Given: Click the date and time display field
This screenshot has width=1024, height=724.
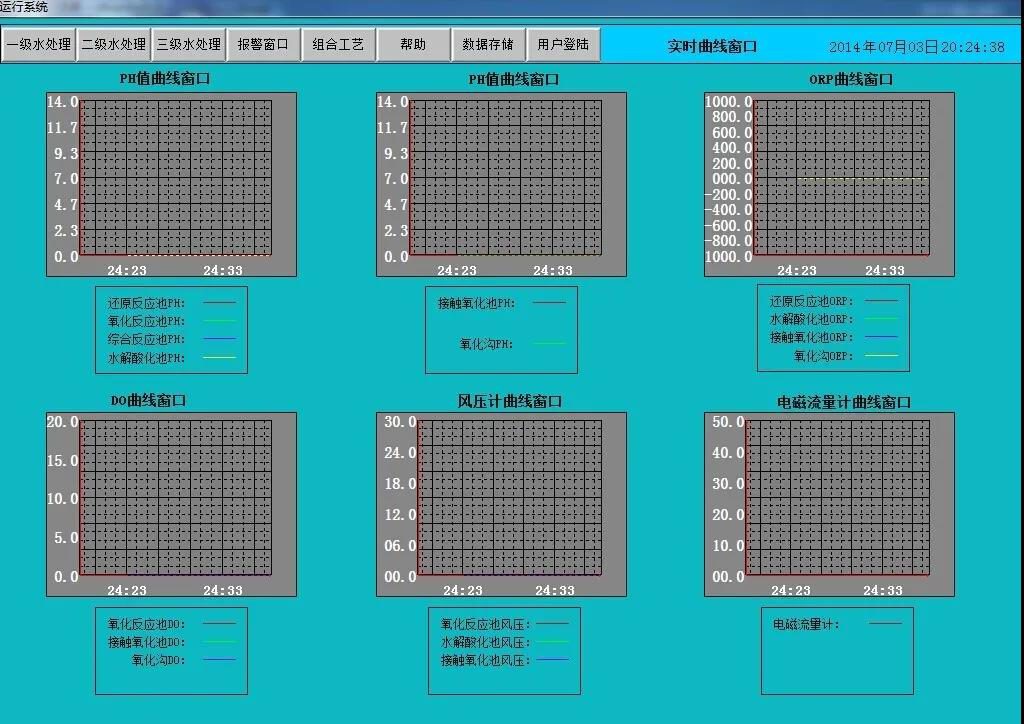Looking at the screenshot, I should pyautogui.click(x=913, y=44).
